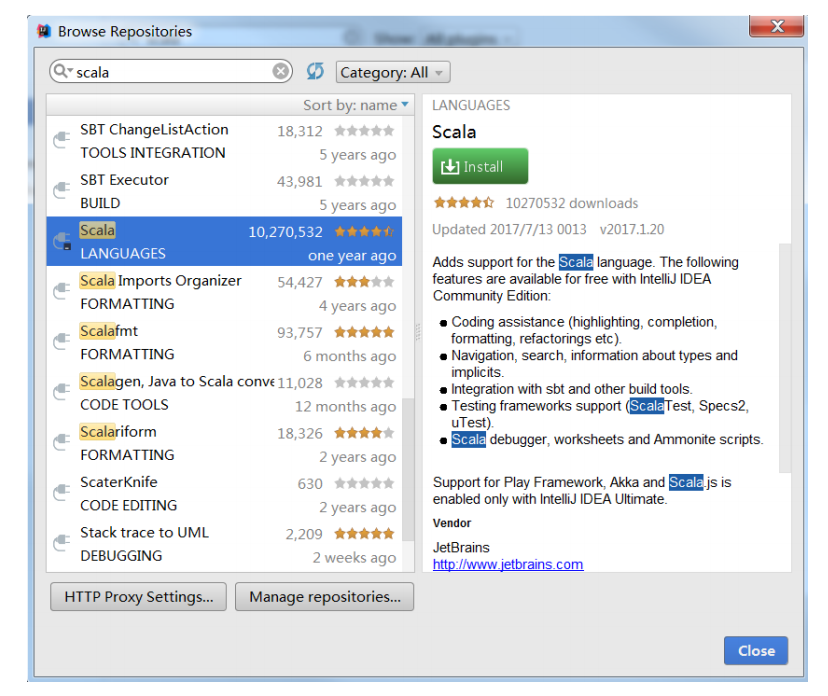Open Manage repositories dialog
This screenshot has height=696, width=828.
pos(325,597)
